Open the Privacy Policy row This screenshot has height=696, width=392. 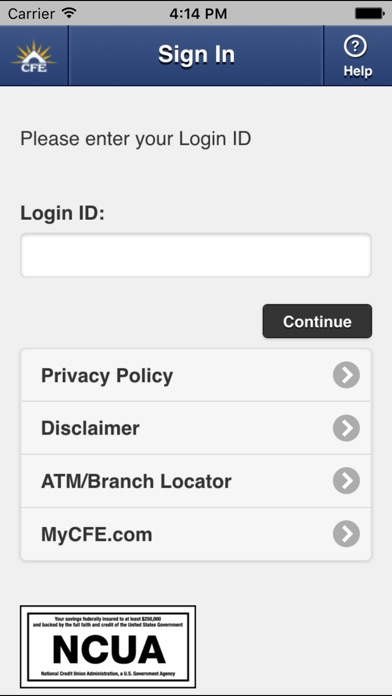click(x=196, y=375)
